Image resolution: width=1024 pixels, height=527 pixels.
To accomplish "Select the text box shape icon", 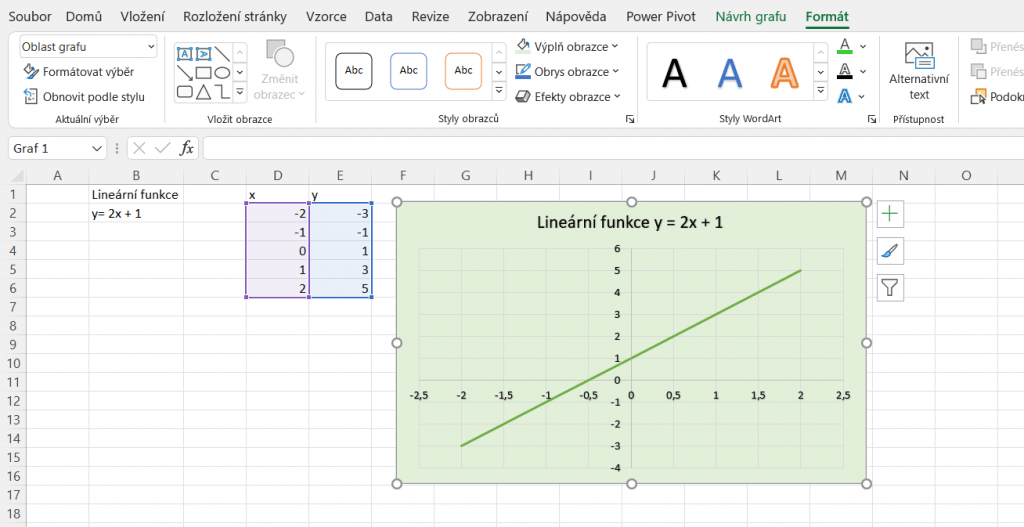I will pyautogui.click(x=184, y=54).
